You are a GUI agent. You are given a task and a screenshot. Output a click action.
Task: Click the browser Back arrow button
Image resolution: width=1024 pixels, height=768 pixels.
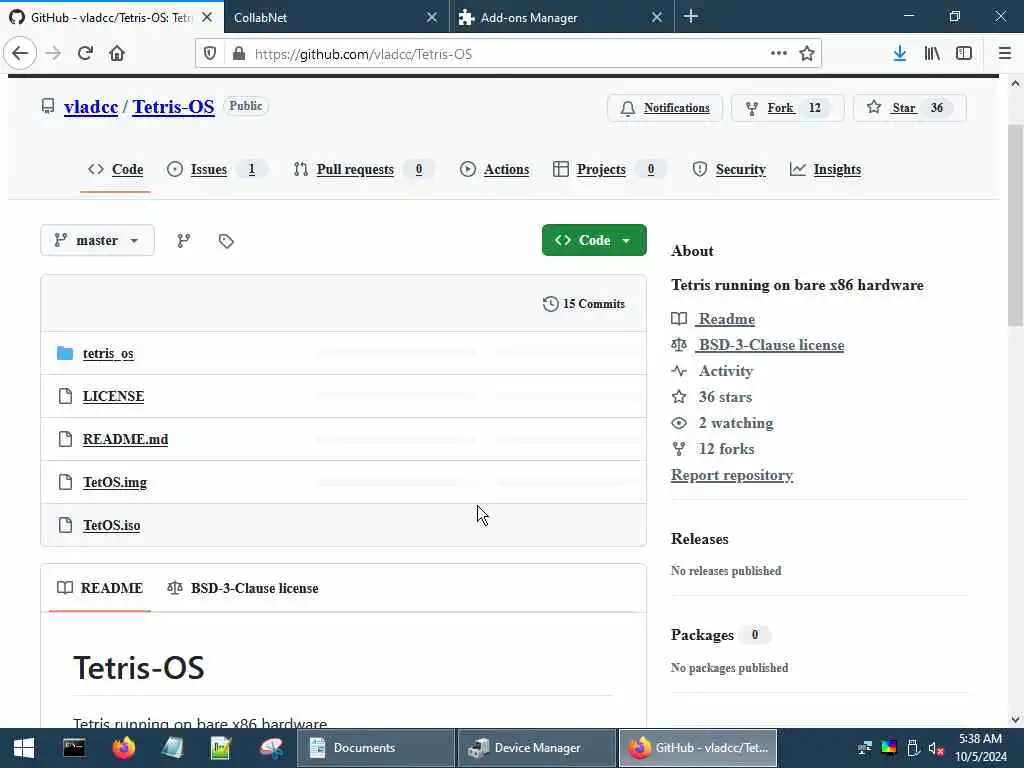tap(20, 54)
